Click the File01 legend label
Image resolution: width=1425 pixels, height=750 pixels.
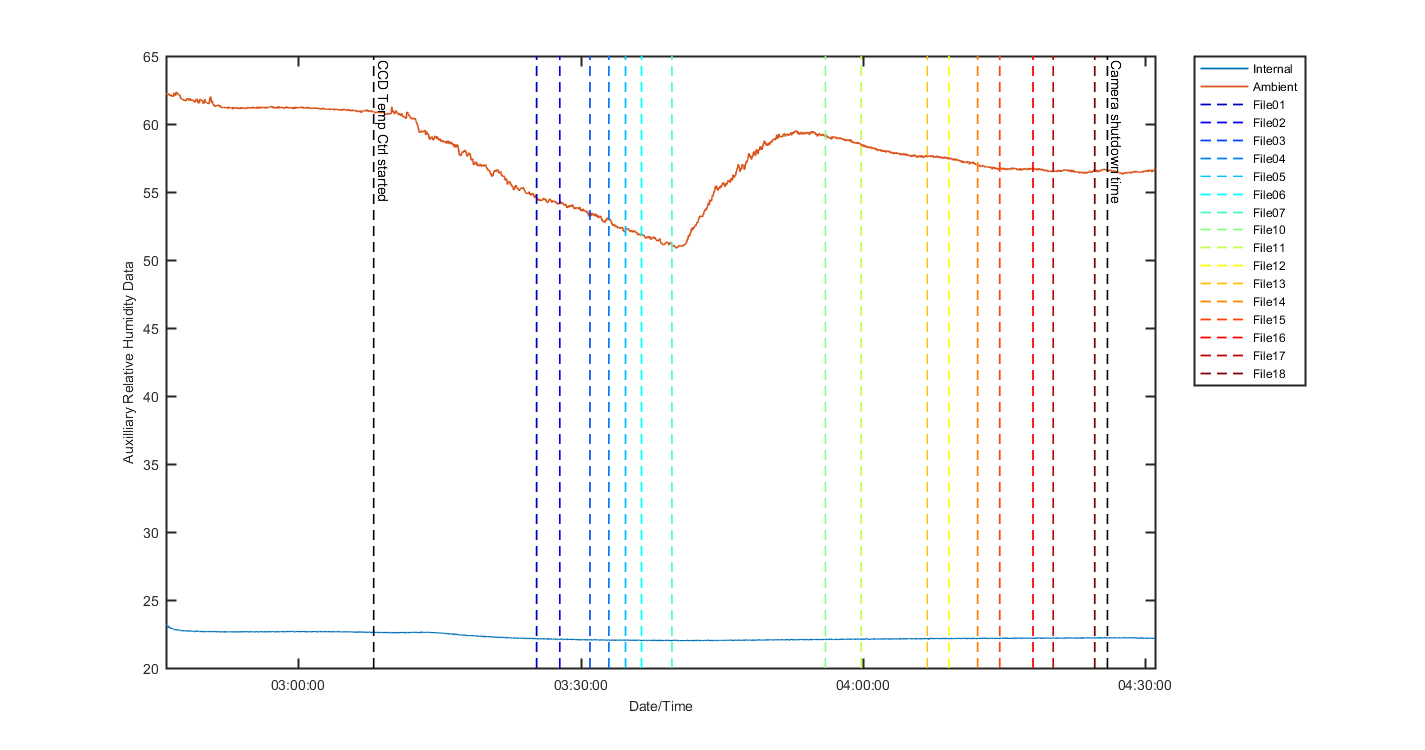(1269, 105)
